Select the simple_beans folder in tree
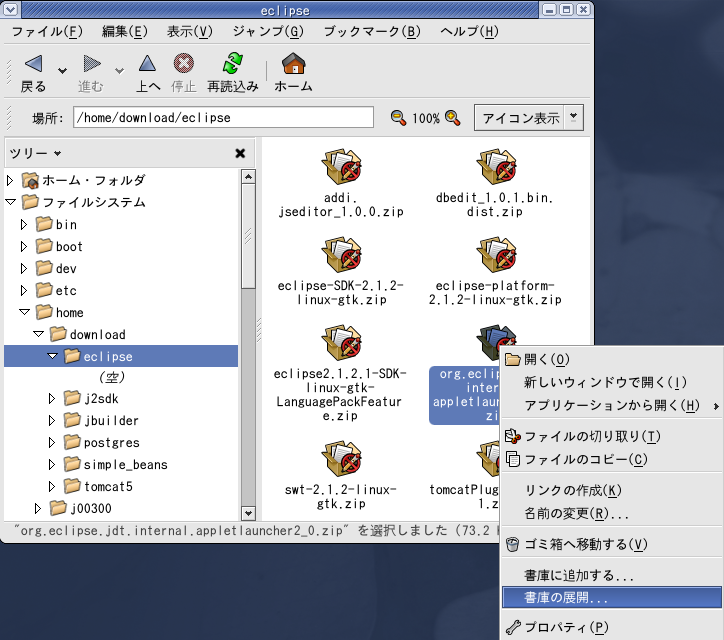The height and width of the screenshot is (640, 724). (115, 465)
